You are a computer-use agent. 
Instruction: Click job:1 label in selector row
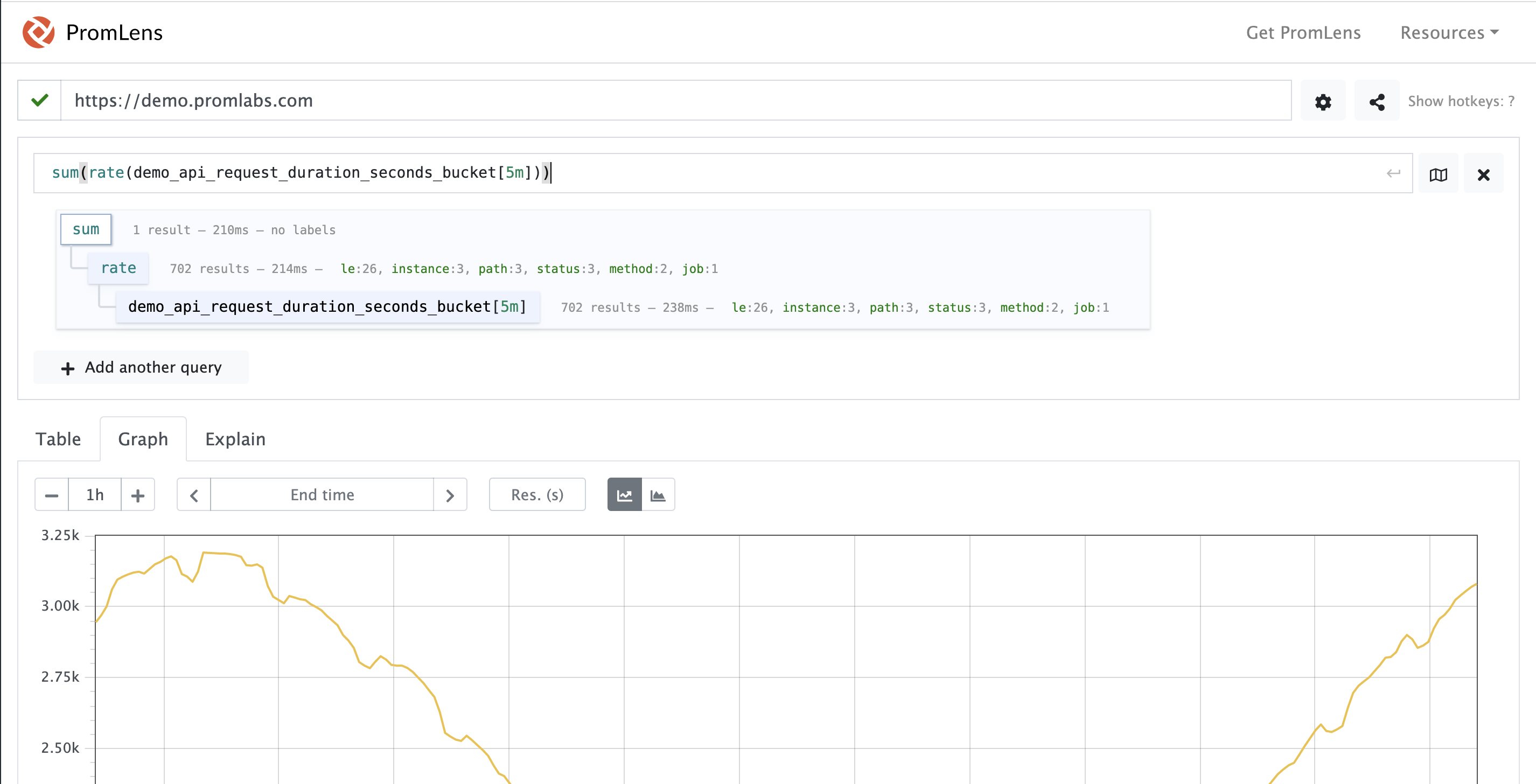coord(1091,307)
